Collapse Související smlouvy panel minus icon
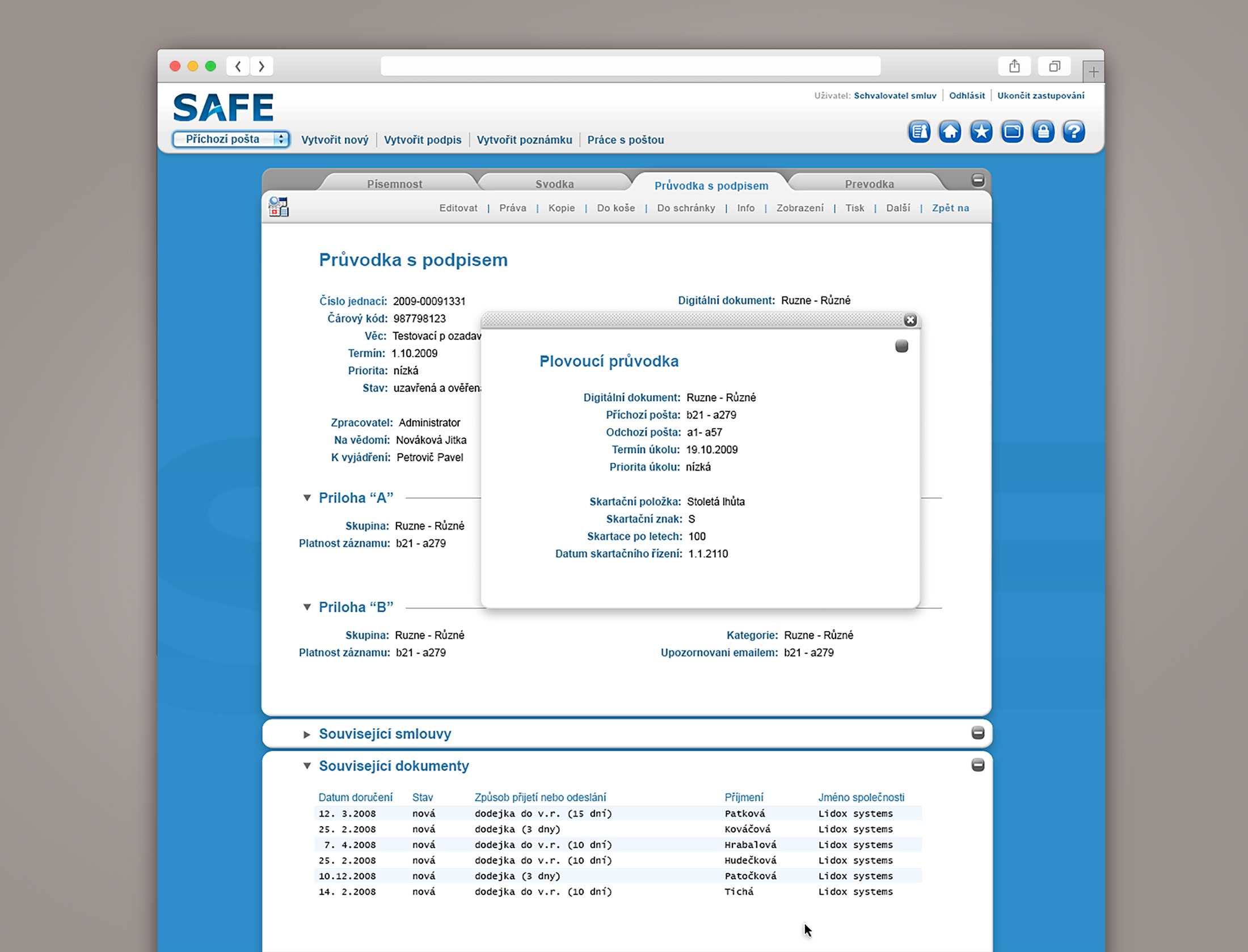1248x952 pixels. click(978, 733)
